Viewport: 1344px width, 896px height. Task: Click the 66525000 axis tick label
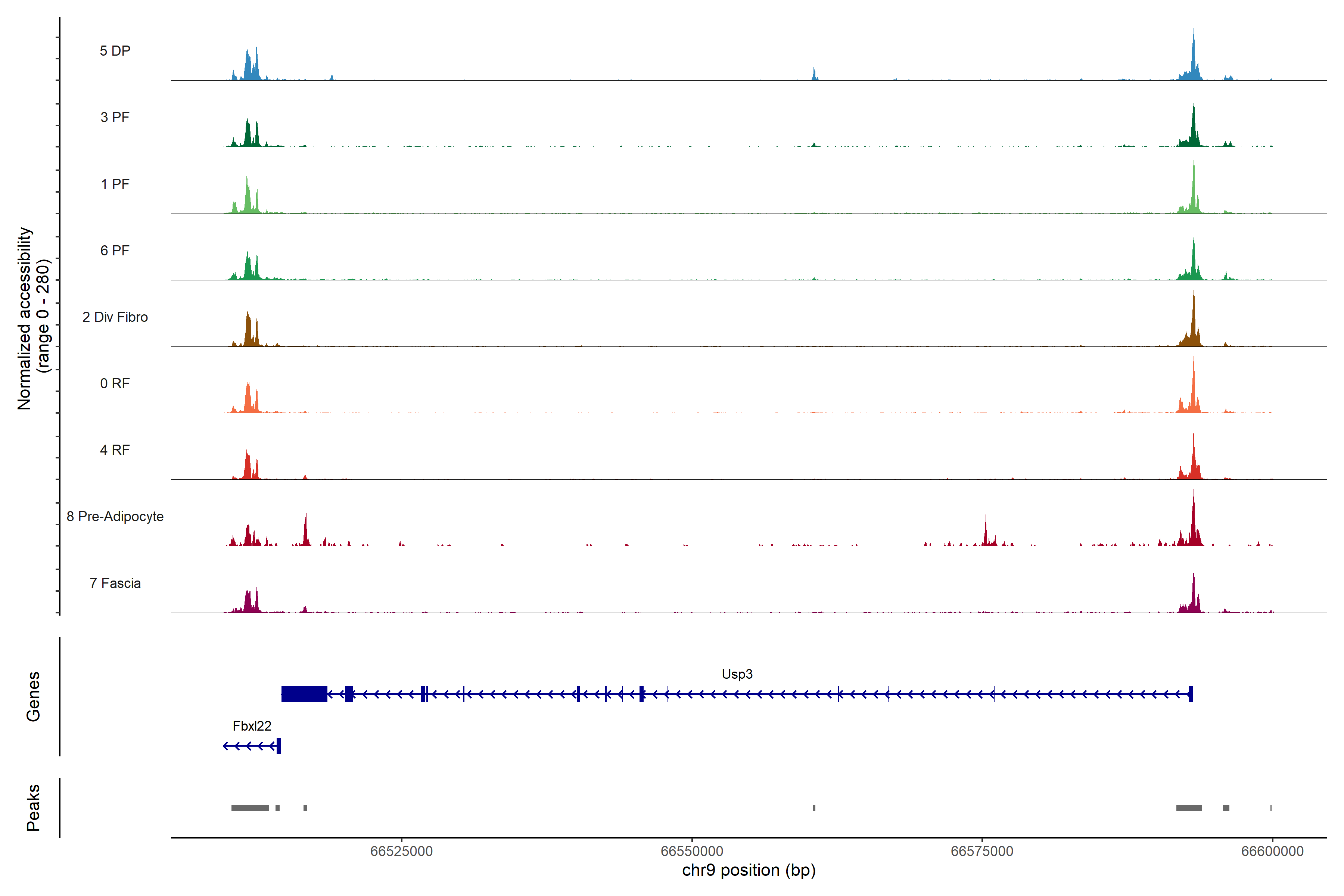click(x=401, y=851)
